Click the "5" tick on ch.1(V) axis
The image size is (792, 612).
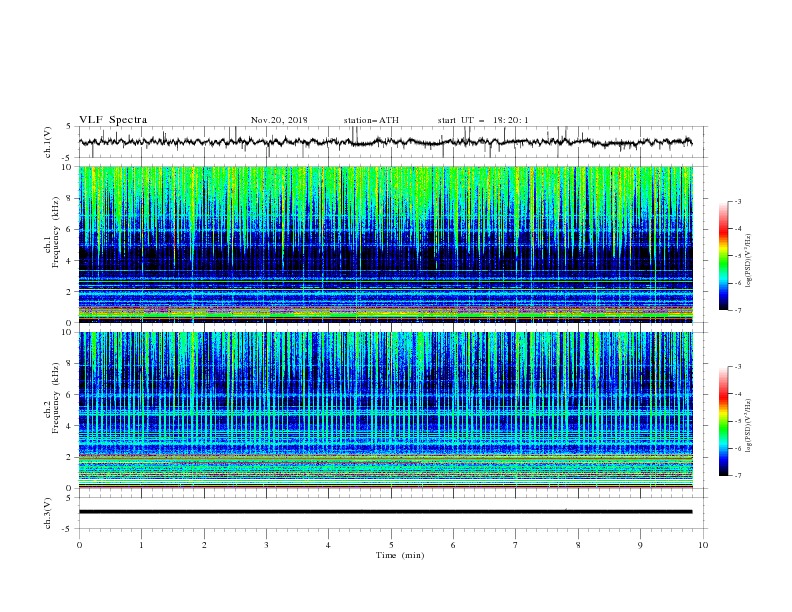(70, 127)
